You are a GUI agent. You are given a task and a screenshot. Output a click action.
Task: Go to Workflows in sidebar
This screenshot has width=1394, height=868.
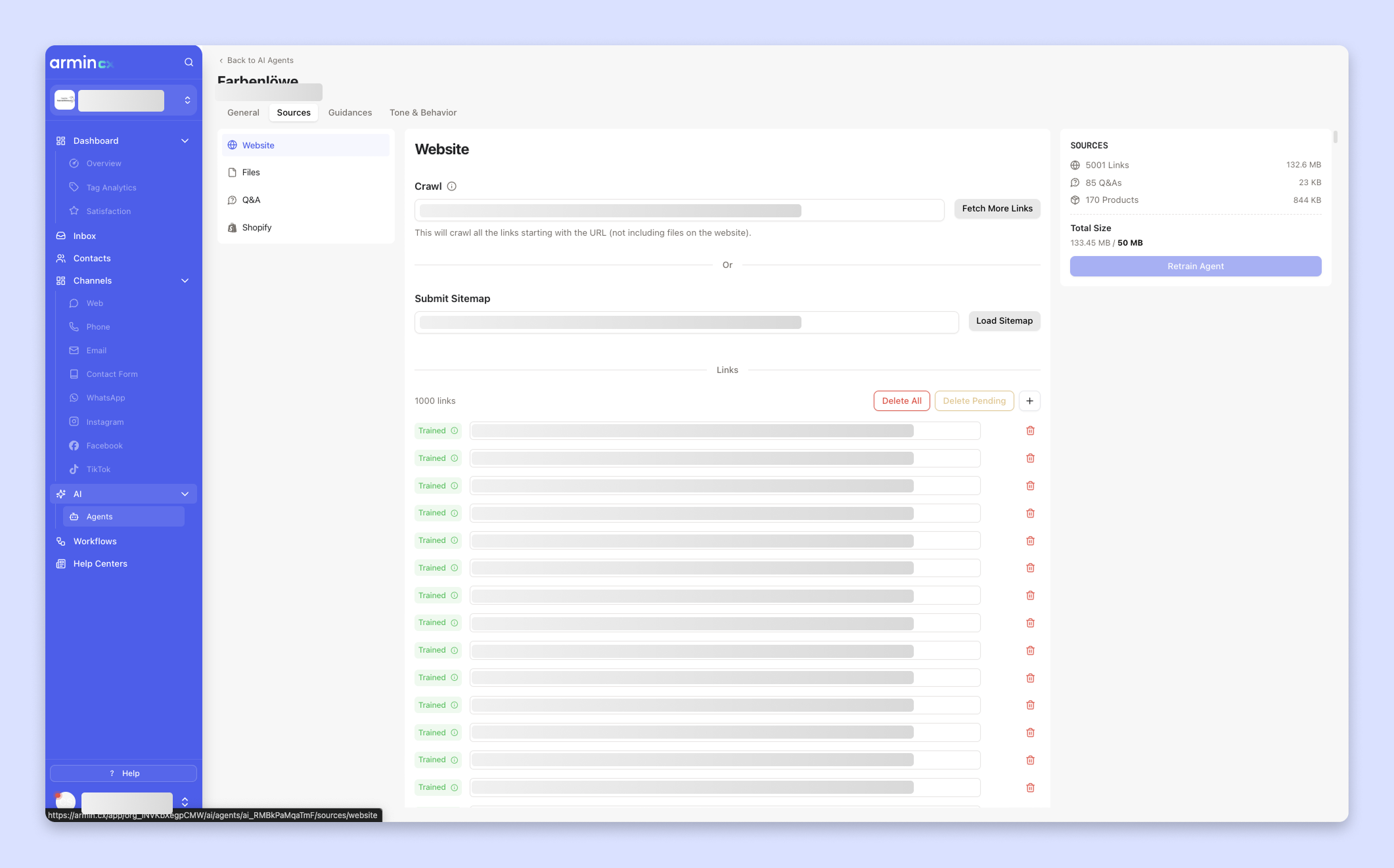pos(95,541)
